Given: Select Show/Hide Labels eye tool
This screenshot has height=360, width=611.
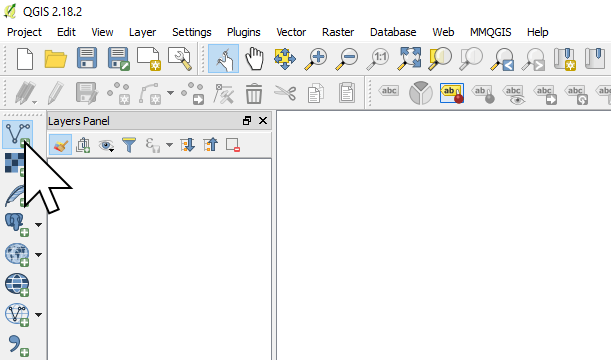Looking at the screenshot, I should (x=514, y=94).
